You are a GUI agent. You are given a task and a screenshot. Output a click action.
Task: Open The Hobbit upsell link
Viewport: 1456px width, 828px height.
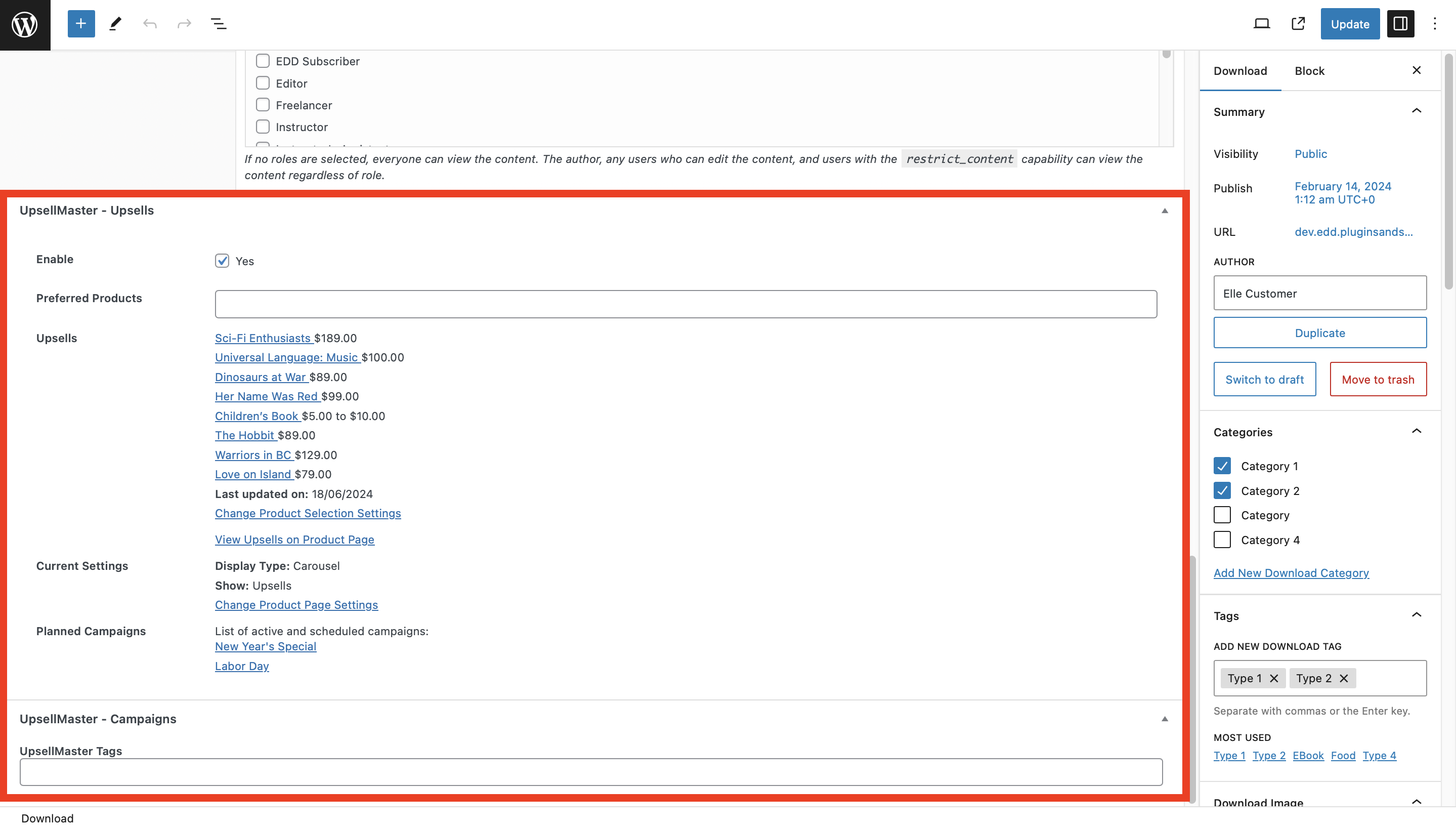click(245, 435)
